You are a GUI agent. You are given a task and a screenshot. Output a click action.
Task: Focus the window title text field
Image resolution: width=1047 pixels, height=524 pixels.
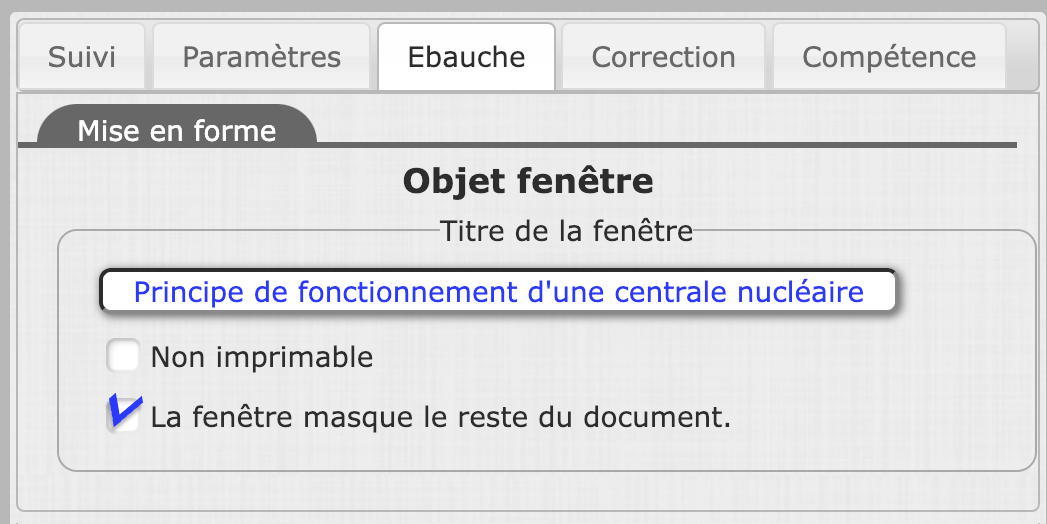coord(498,293)
